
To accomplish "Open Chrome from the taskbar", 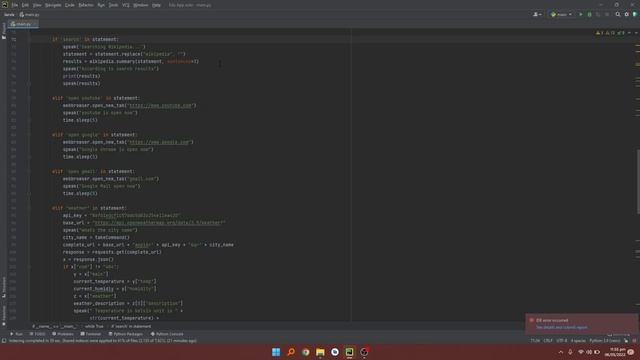I will tap(306, 352).
